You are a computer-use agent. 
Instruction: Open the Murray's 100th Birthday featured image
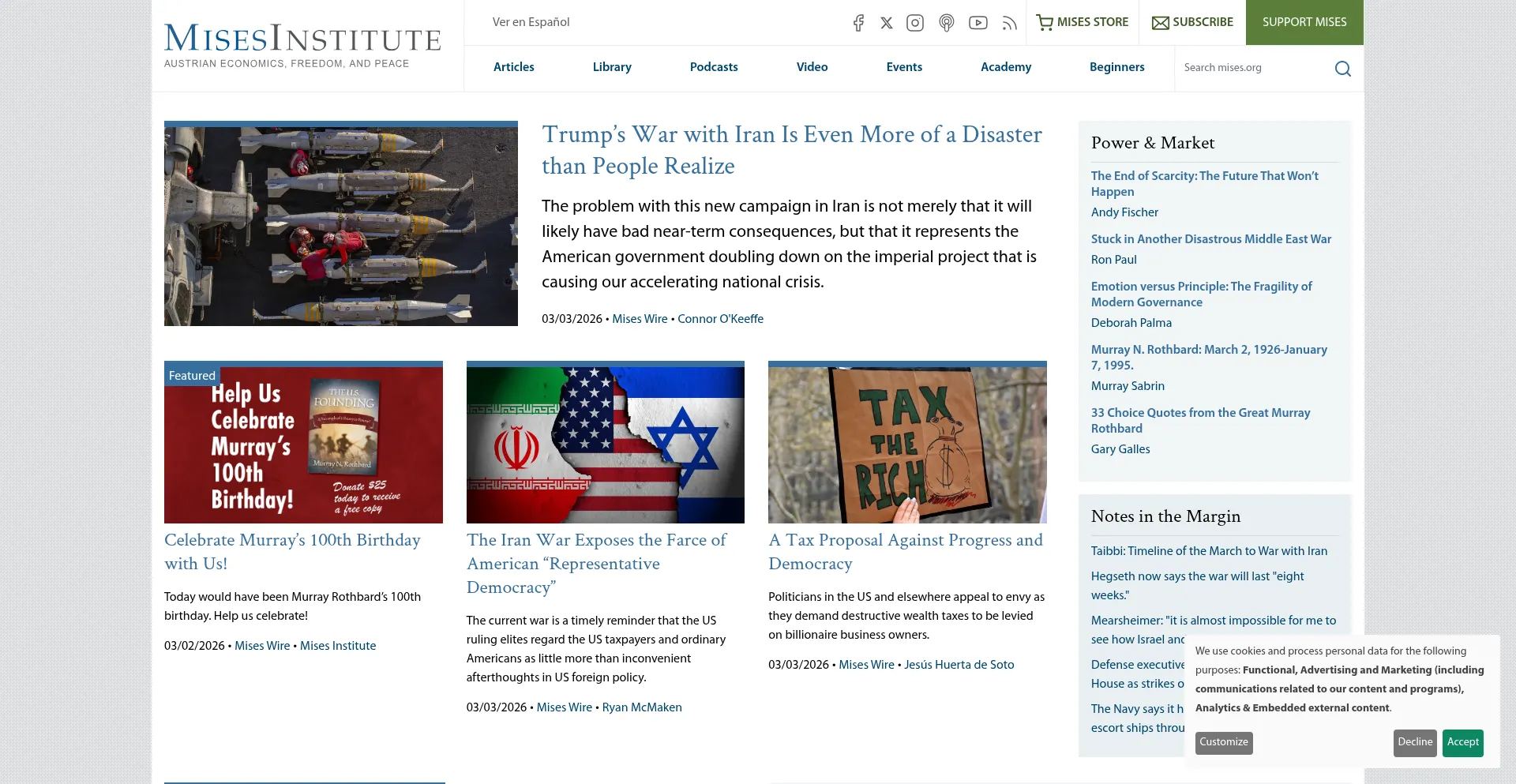click(x=303, y=442)
